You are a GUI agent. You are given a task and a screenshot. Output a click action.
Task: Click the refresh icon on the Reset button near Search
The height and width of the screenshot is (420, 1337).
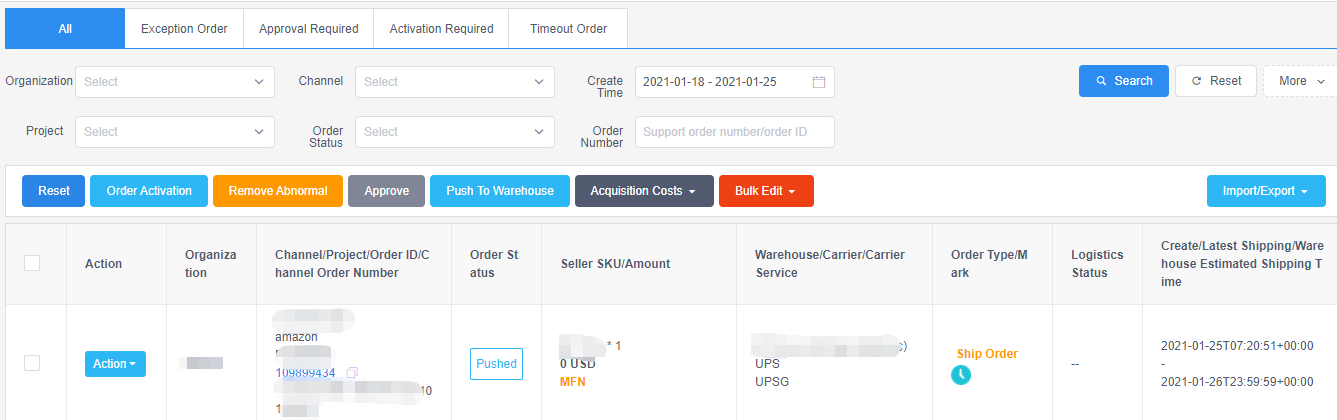[1196, 81]
